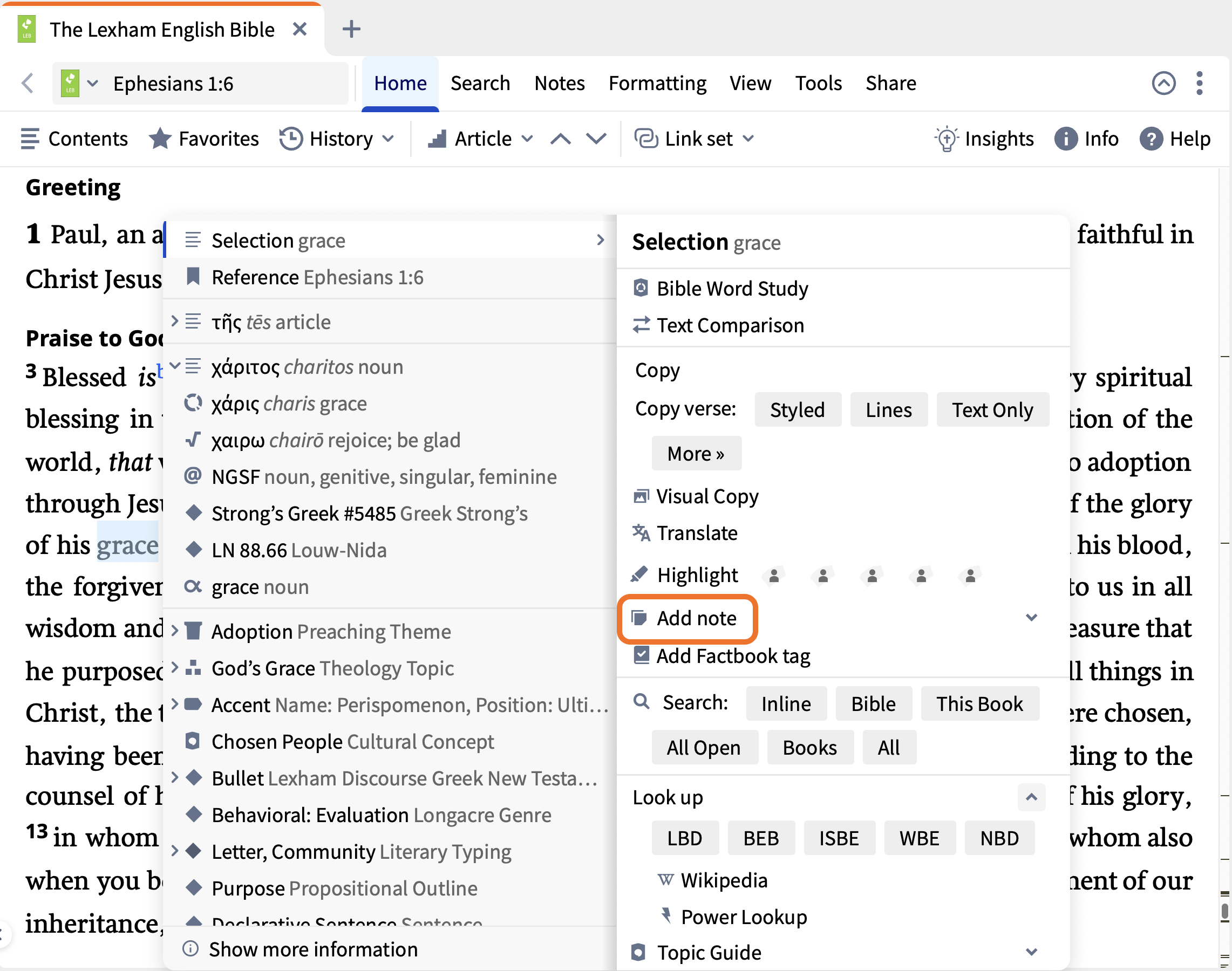
Task: Collapse the toolbar with the circled up arrow
Action: click(1163, 84)
